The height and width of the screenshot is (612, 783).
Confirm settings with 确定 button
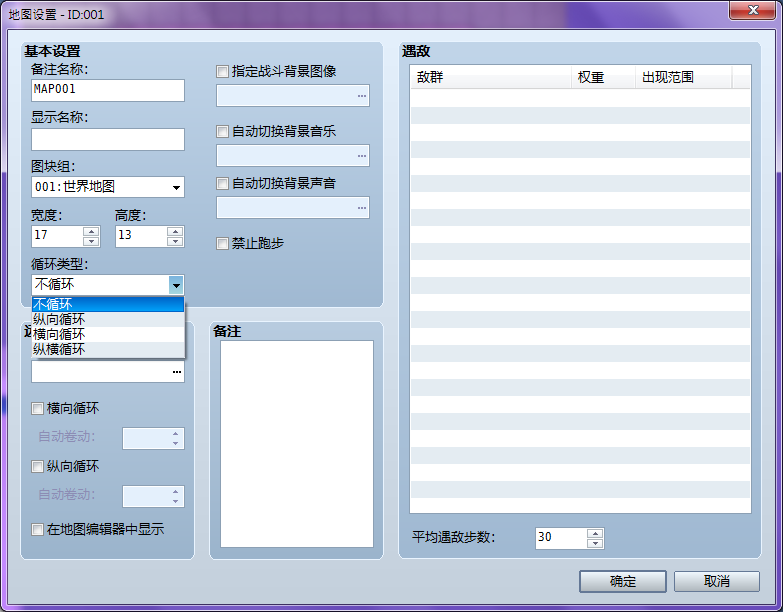pyautogui.click(x=623, y=582)
